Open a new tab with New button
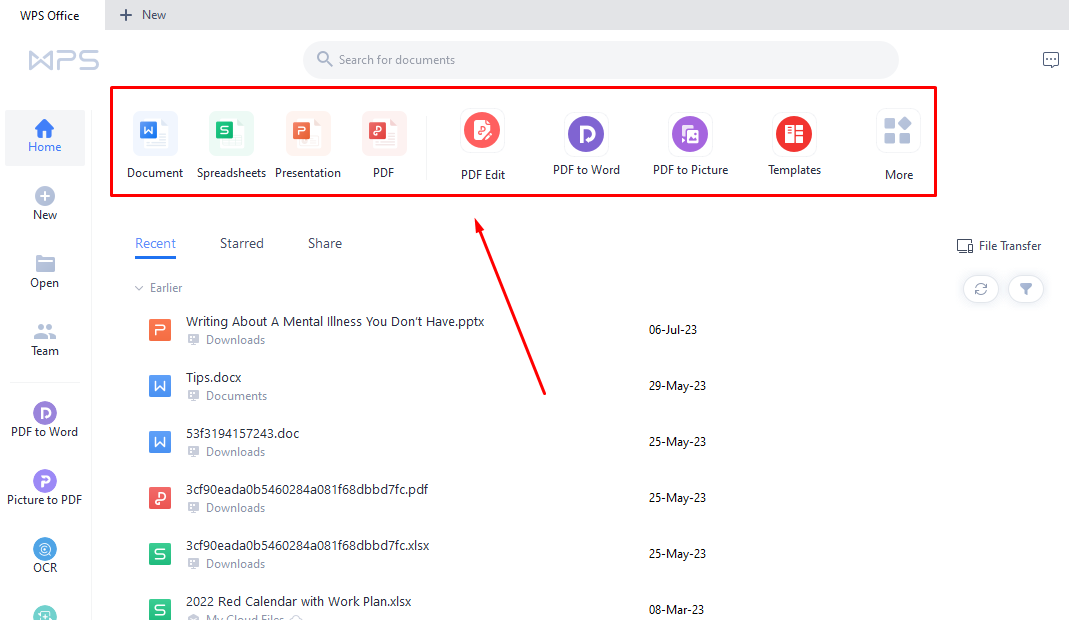Viewport: 1069px width, 620px height. [x=143, y=15]
